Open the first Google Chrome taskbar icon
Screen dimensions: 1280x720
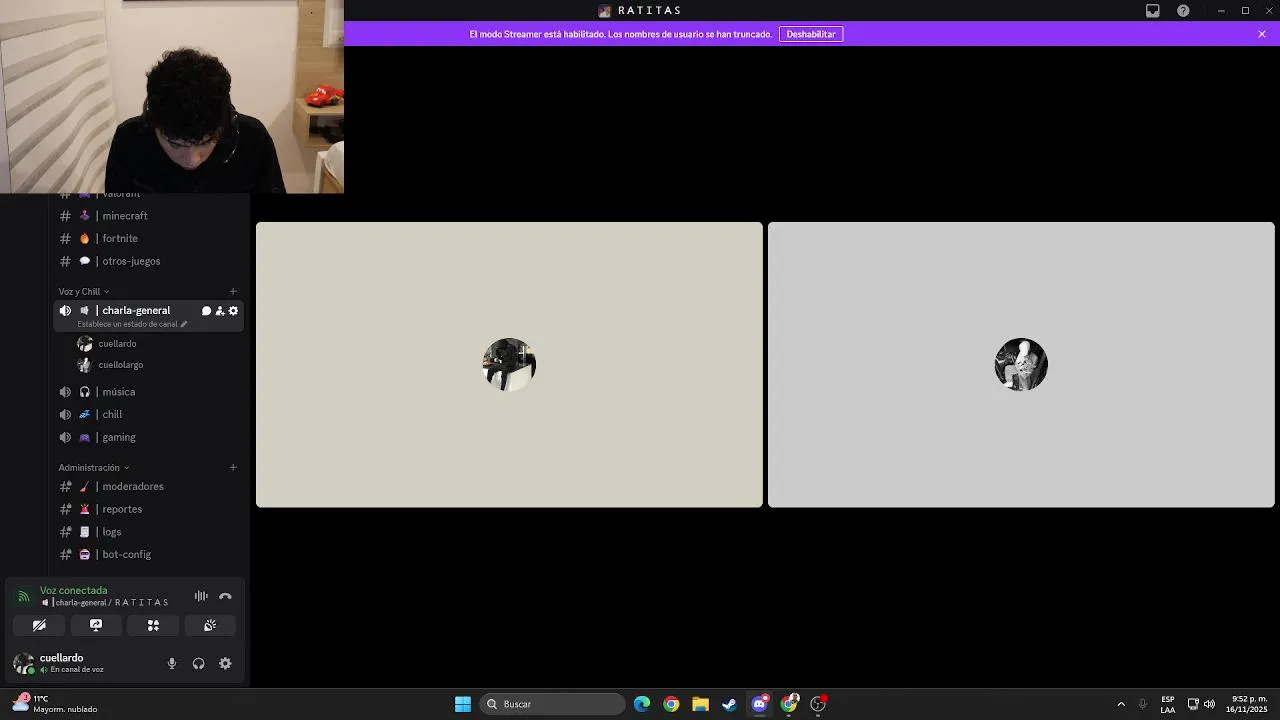coord(671,704)
